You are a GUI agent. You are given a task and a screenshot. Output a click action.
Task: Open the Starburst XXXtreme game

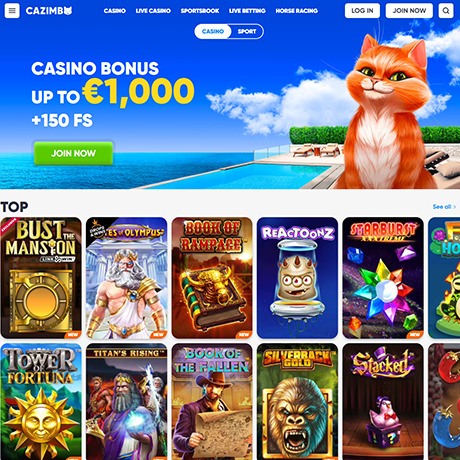(383, 278)
